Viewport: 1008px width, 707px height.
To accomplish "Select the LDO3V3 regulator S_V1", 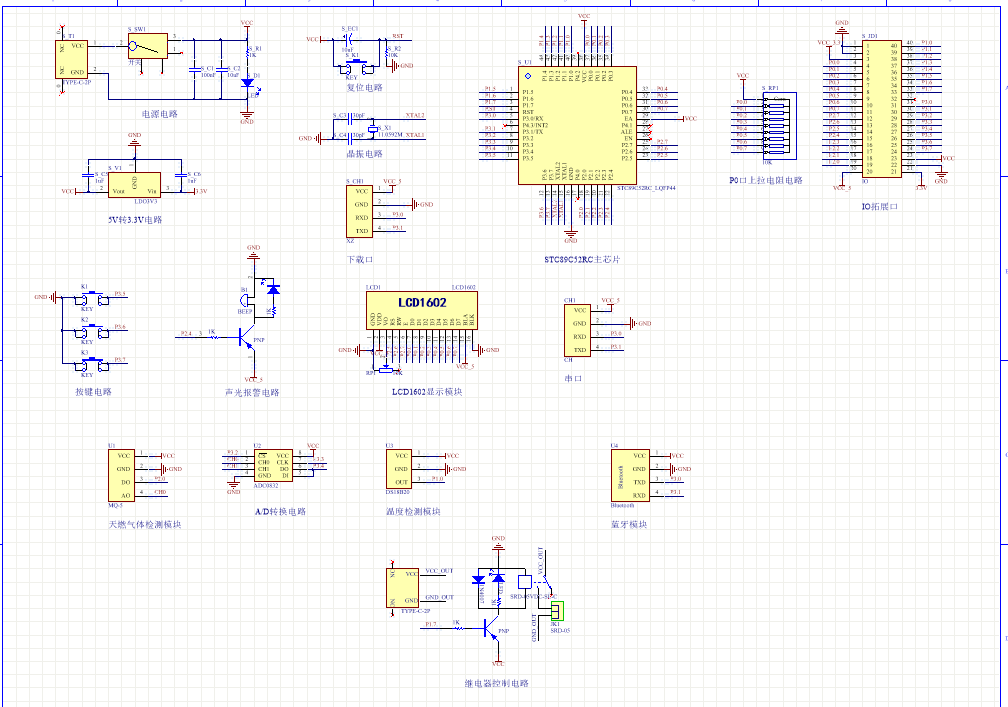I will point(134,184).
